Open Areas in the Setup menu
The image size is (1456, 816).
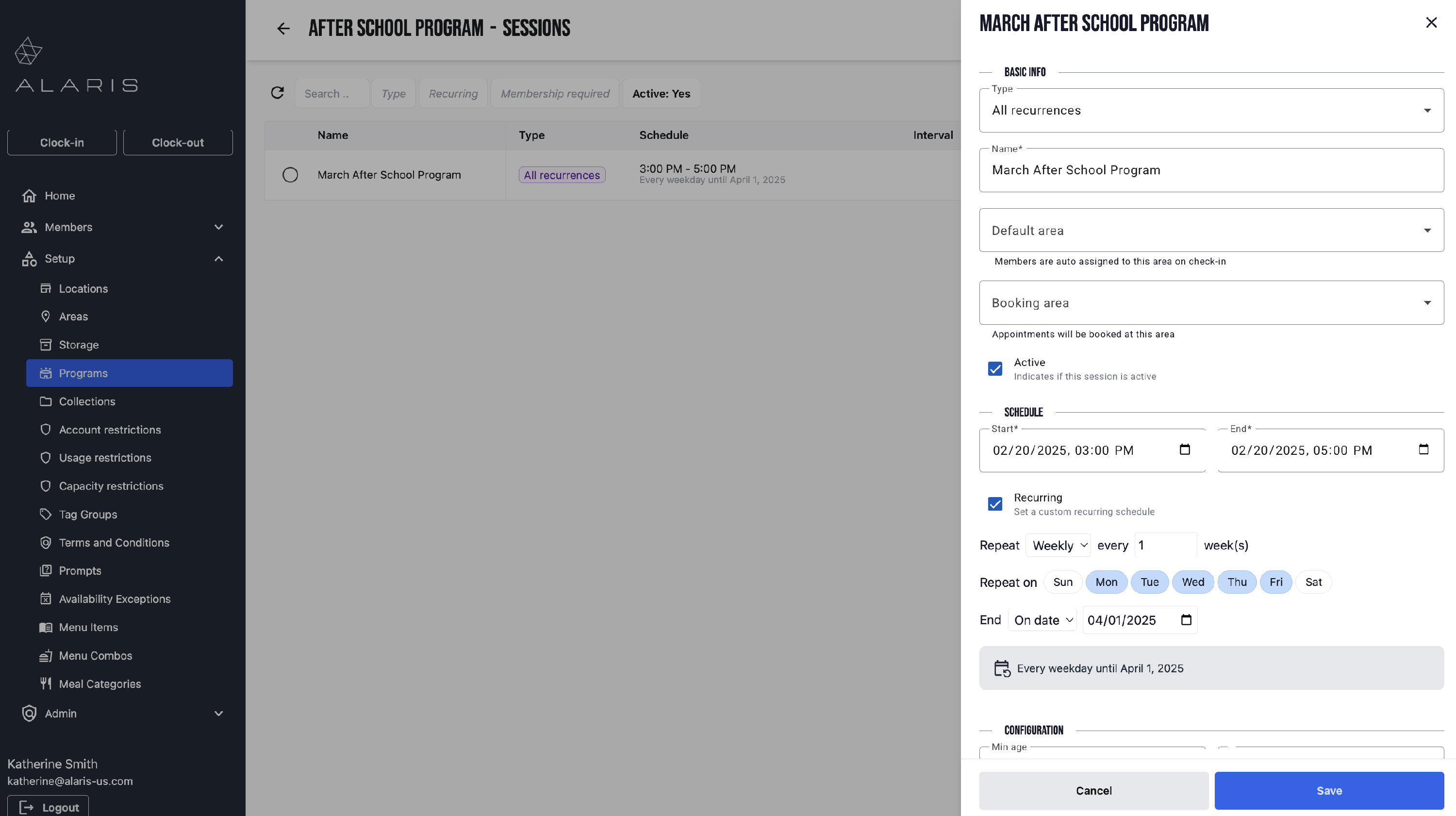tap(73, 316)
